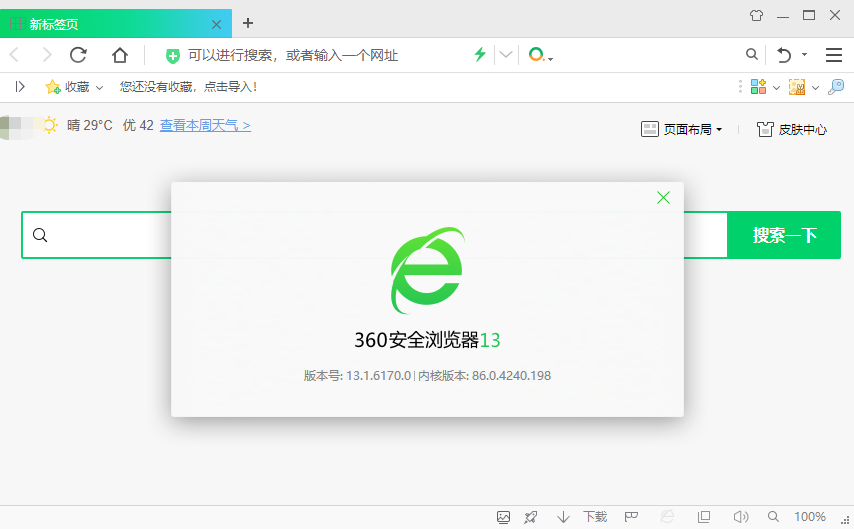The image size is (854, 529).
Task: Toggle the sidebar expand icon
Action: pyautogui.click(x=20, y=87)
